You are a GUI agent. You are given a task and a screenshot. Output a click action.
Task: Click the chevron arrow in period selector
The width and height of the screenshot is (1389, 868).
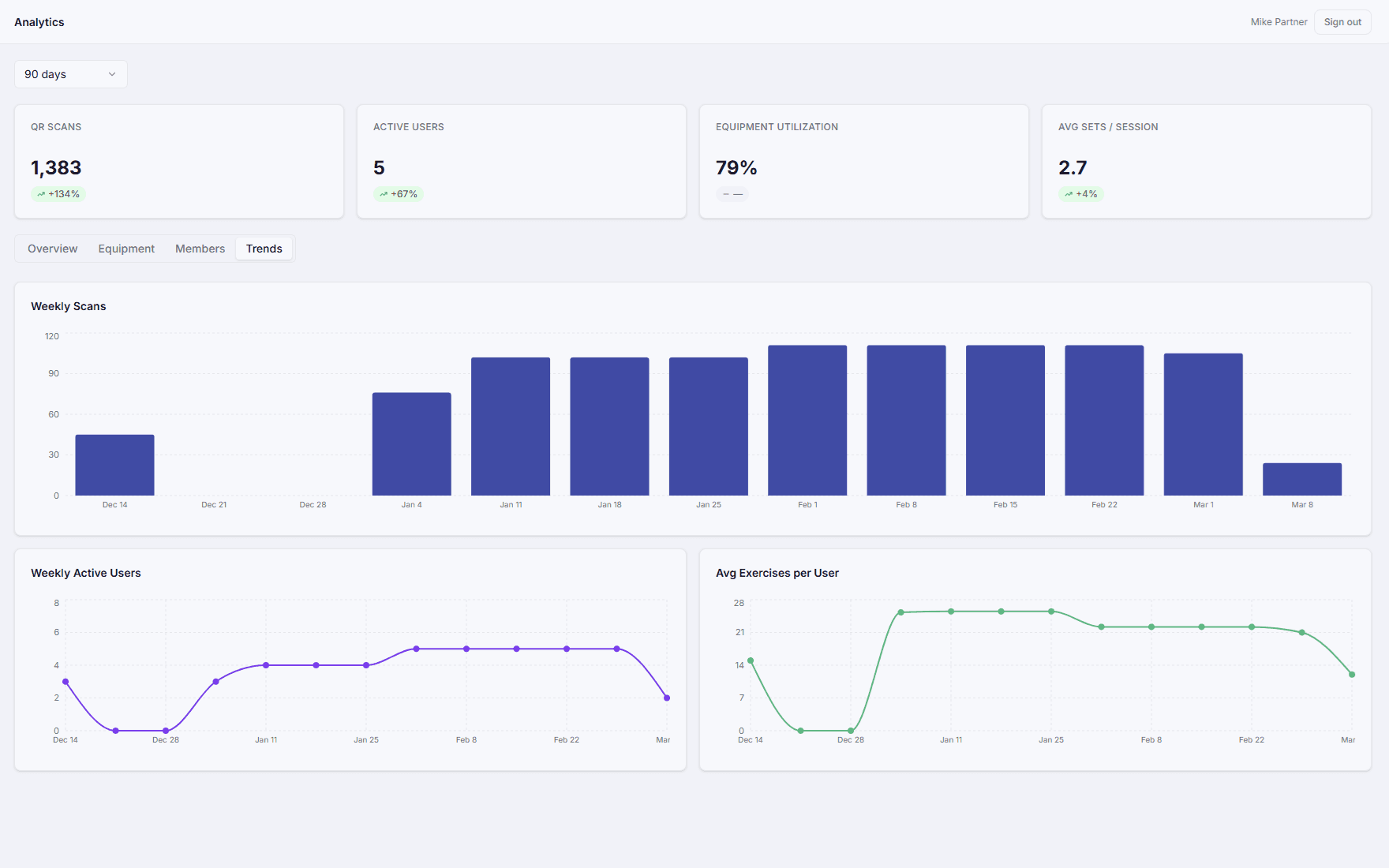point(112,74)
